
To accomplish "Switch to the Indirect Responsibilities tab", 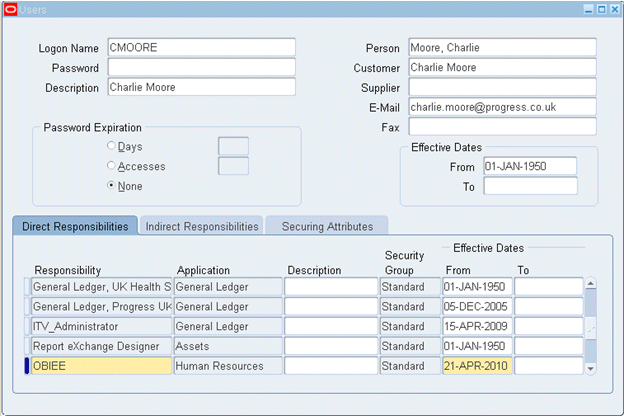I will click(202, 226).
